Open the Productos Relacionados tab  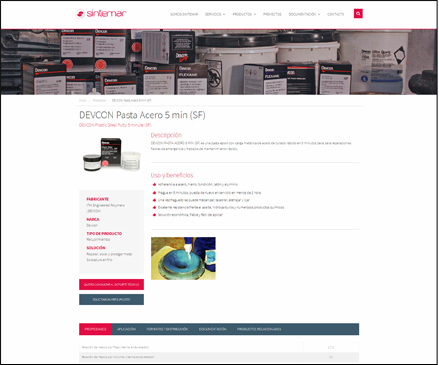coord(259,329)
